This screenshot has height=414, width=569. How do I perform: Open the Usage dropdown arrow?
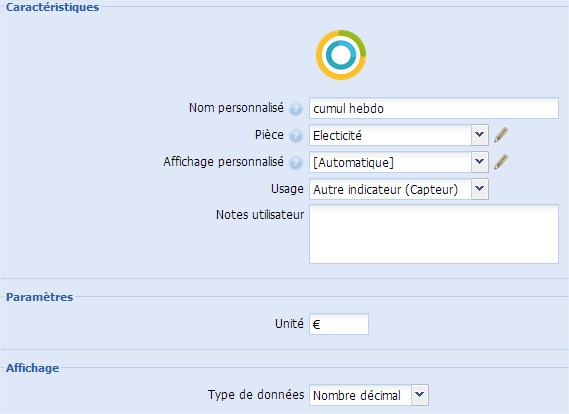[x=480, y=189]
